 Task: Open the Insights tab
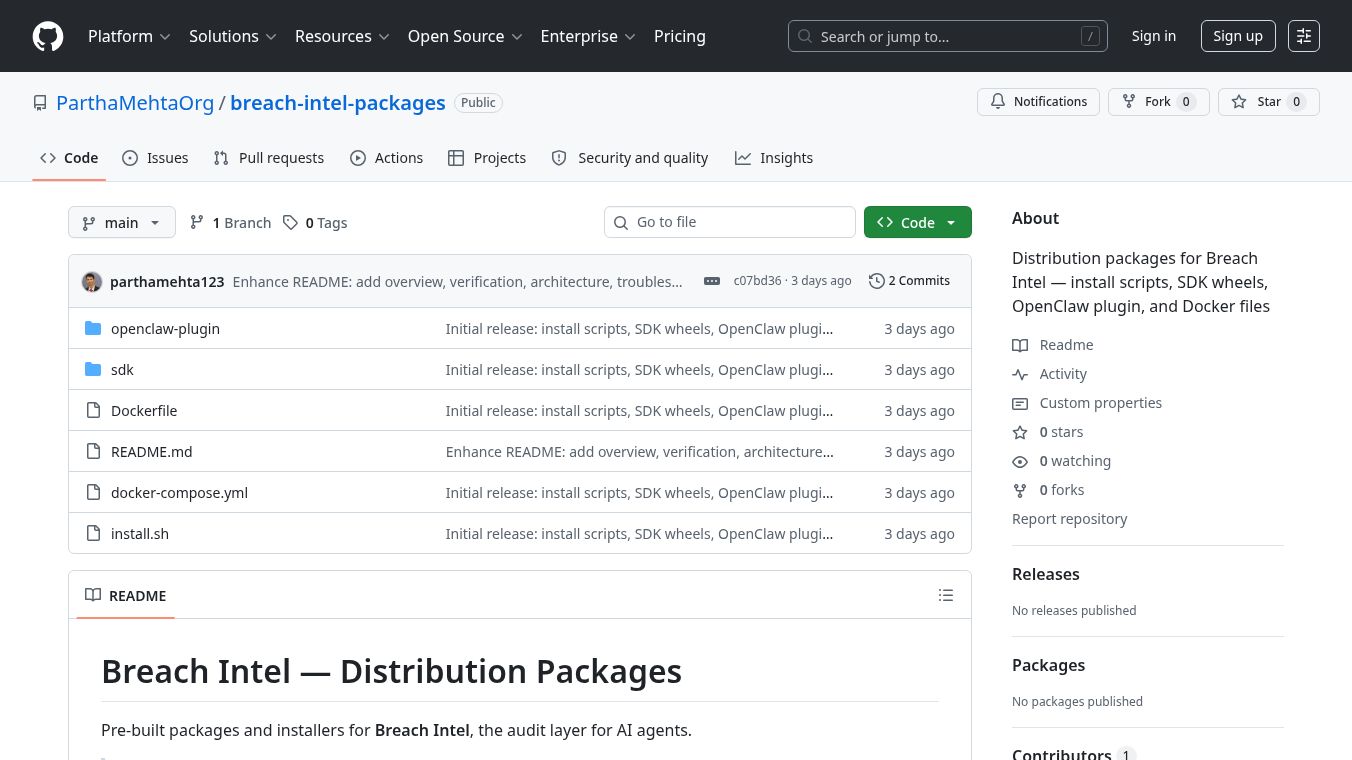(x=774, y=158)
